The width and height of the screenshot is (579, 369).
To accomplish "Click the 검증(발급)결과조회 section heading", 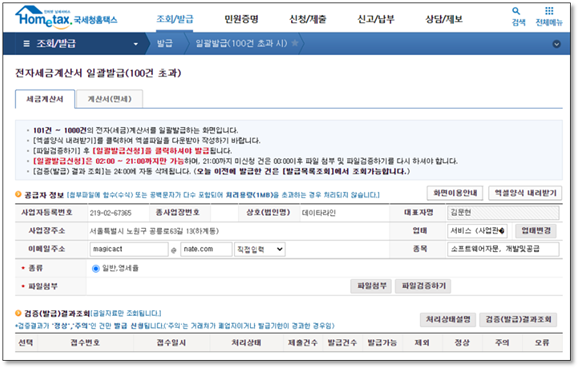I will 57,314.
